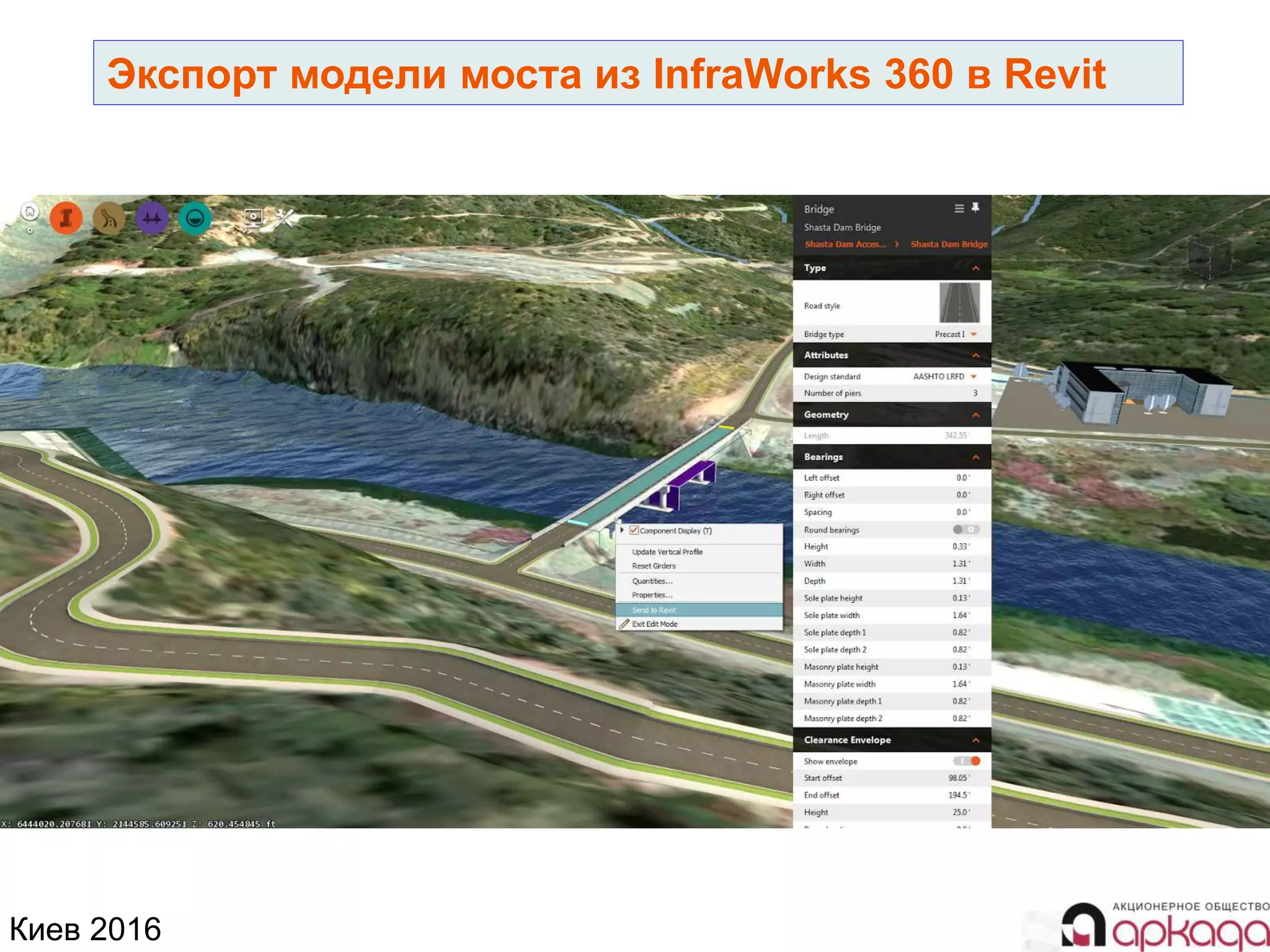
Task: Edit the Masonry plate width value
Action: 961,684
